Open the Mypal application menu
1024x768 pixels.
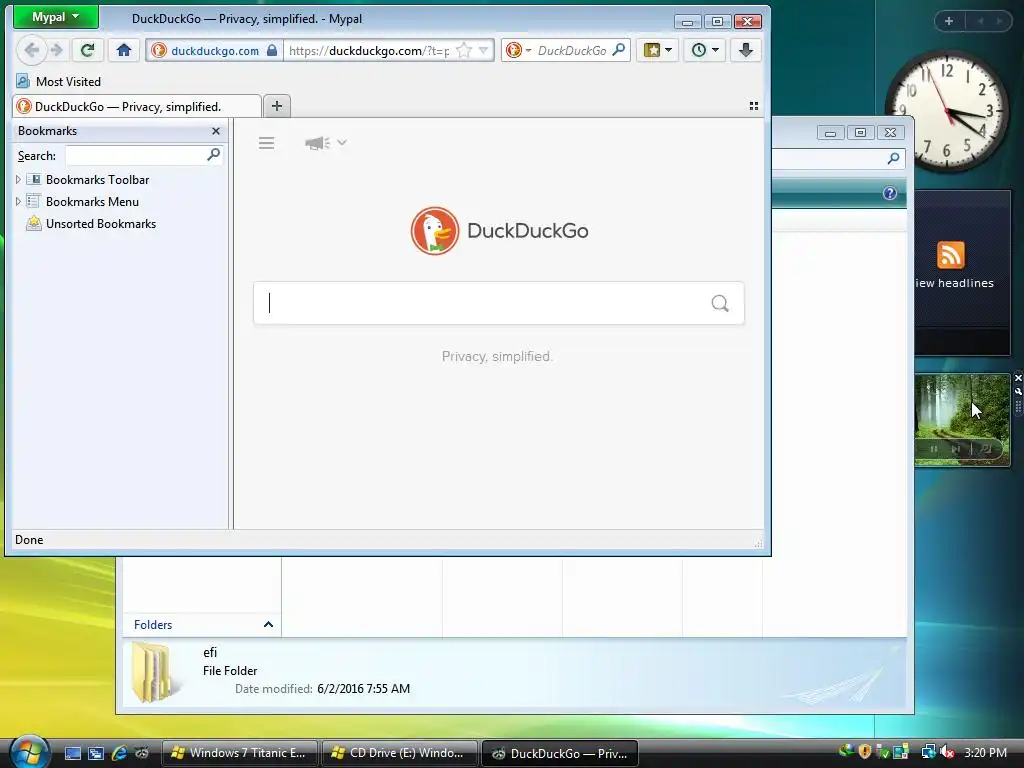coord(56,18)
